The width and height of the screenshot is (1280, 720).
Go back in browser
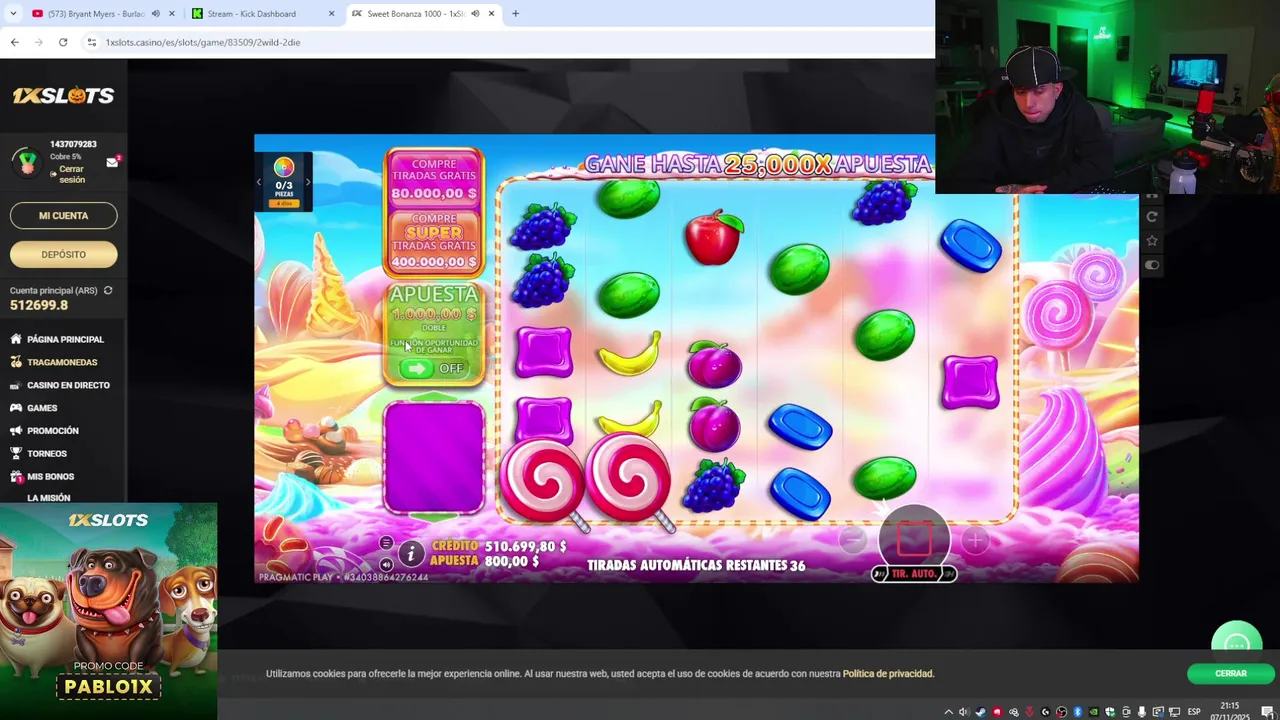click(x=14, y=42)
